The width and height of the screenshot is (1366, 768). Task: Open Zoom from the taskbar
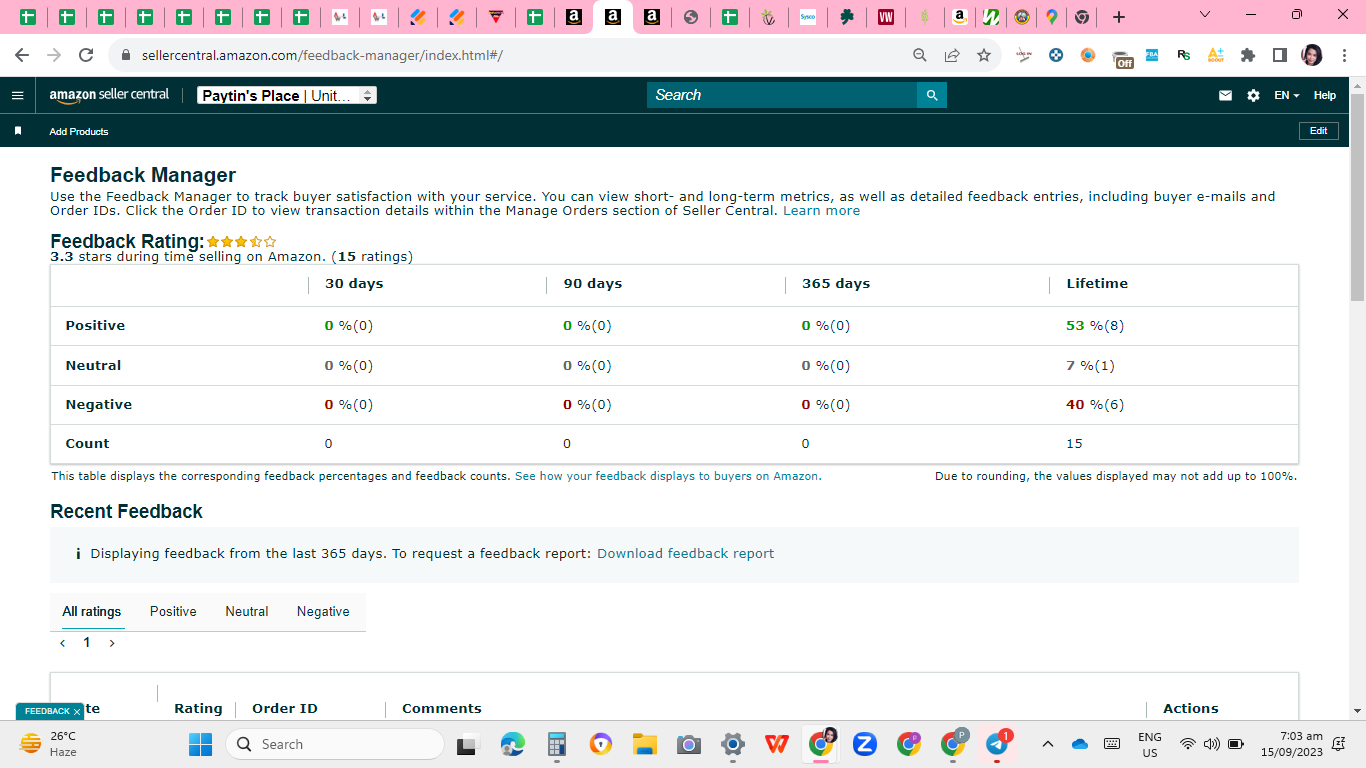click(865, 744)
